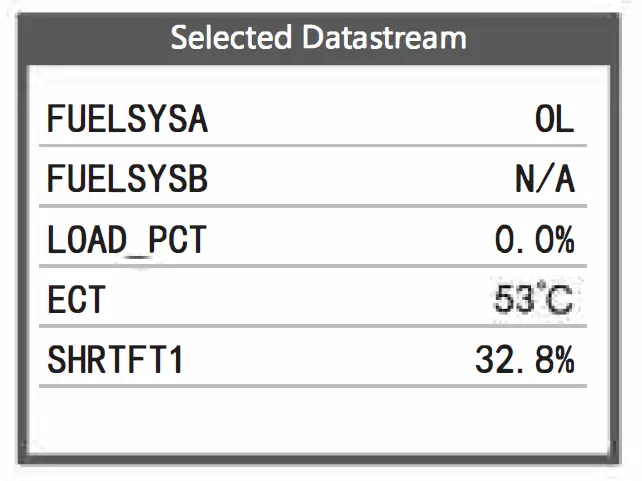Select the ECT datastream label
Screen dimensions: 642x481
pos(76,300)
